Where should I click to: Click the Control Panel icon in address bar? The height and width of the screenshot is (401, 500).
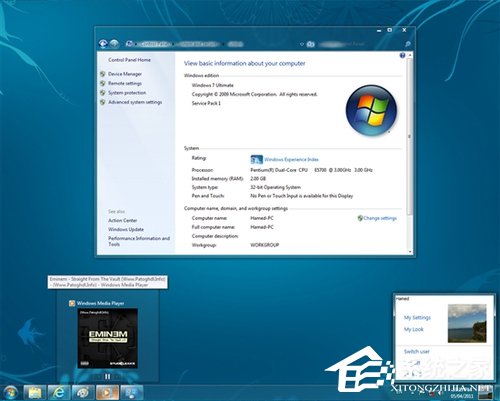129,44
